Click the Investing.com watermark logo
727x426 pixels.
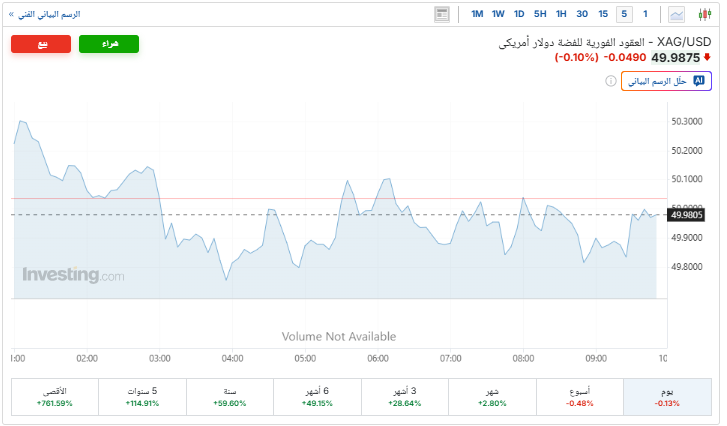pos(73,275)
